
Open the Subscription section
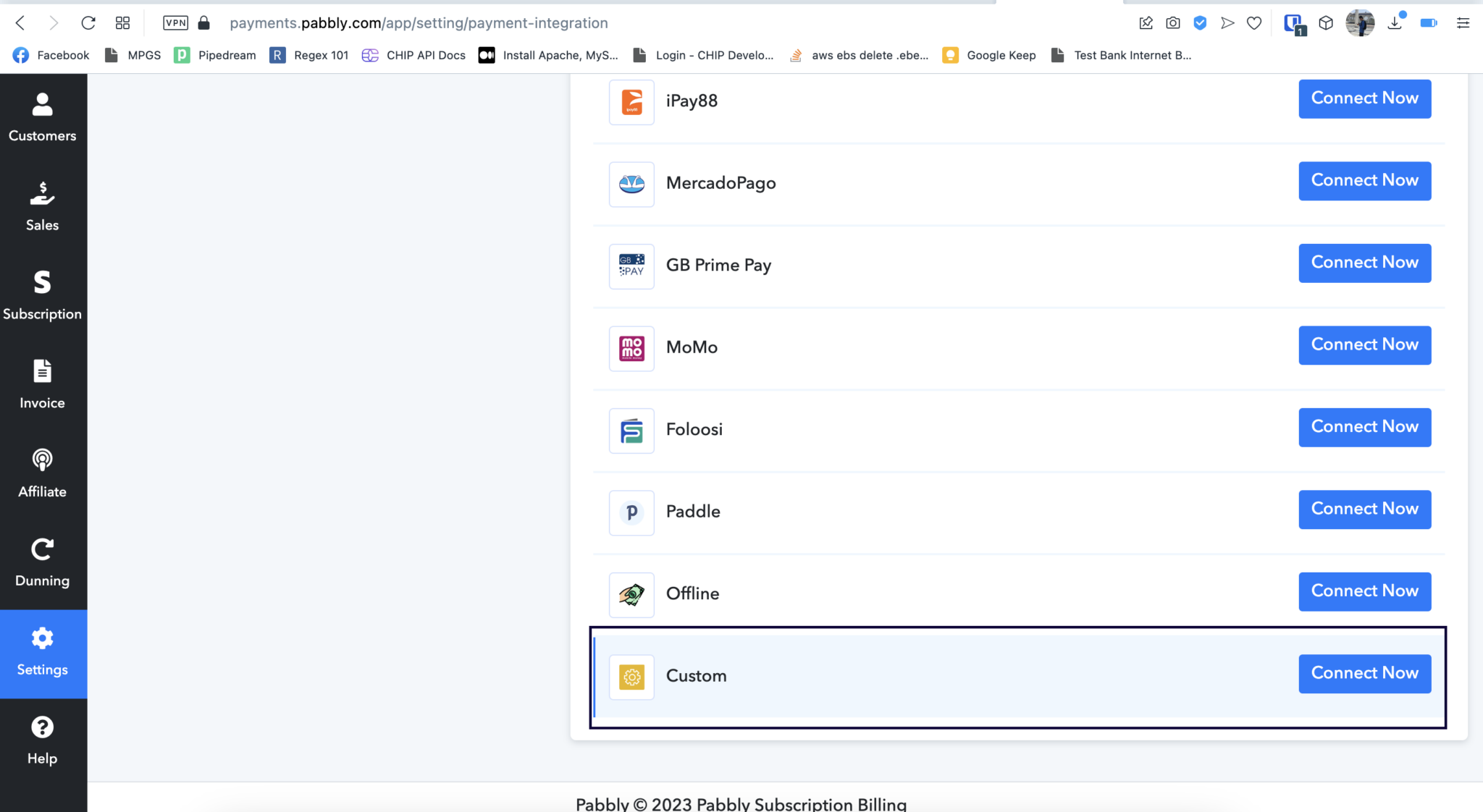tap(42, 294)
